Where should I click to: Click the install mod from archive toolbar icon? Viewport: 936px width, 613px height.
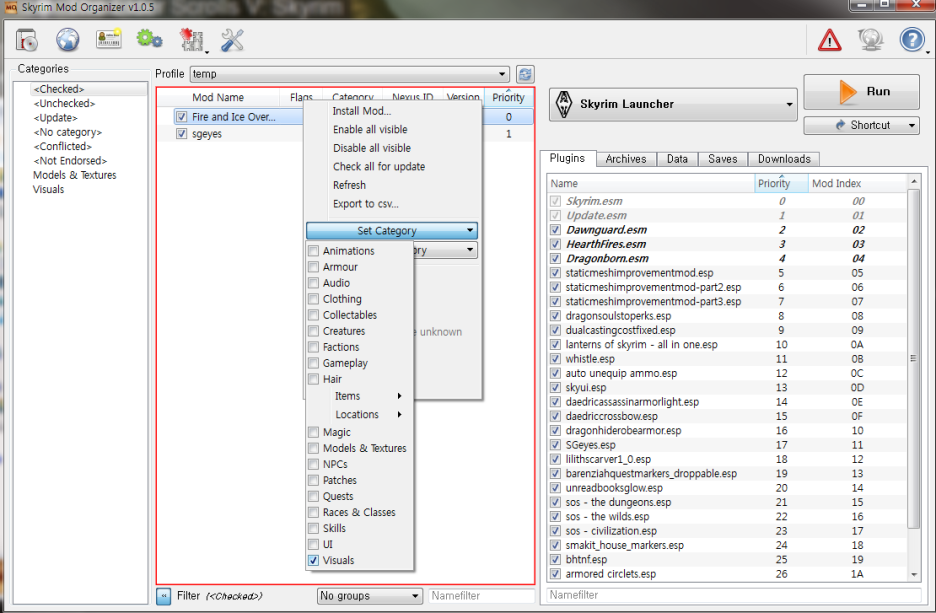(x=27, y=40)
